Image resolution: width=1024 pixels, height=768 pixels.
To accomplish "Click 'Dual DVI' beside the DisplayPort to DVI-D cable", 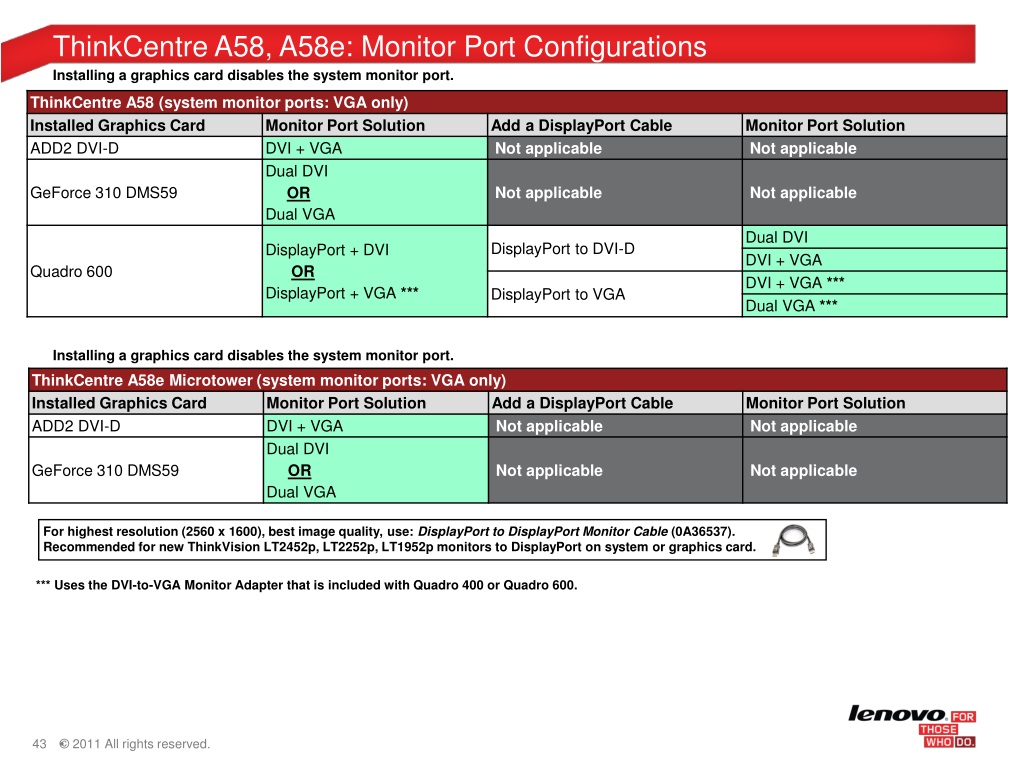I will 874,237.
